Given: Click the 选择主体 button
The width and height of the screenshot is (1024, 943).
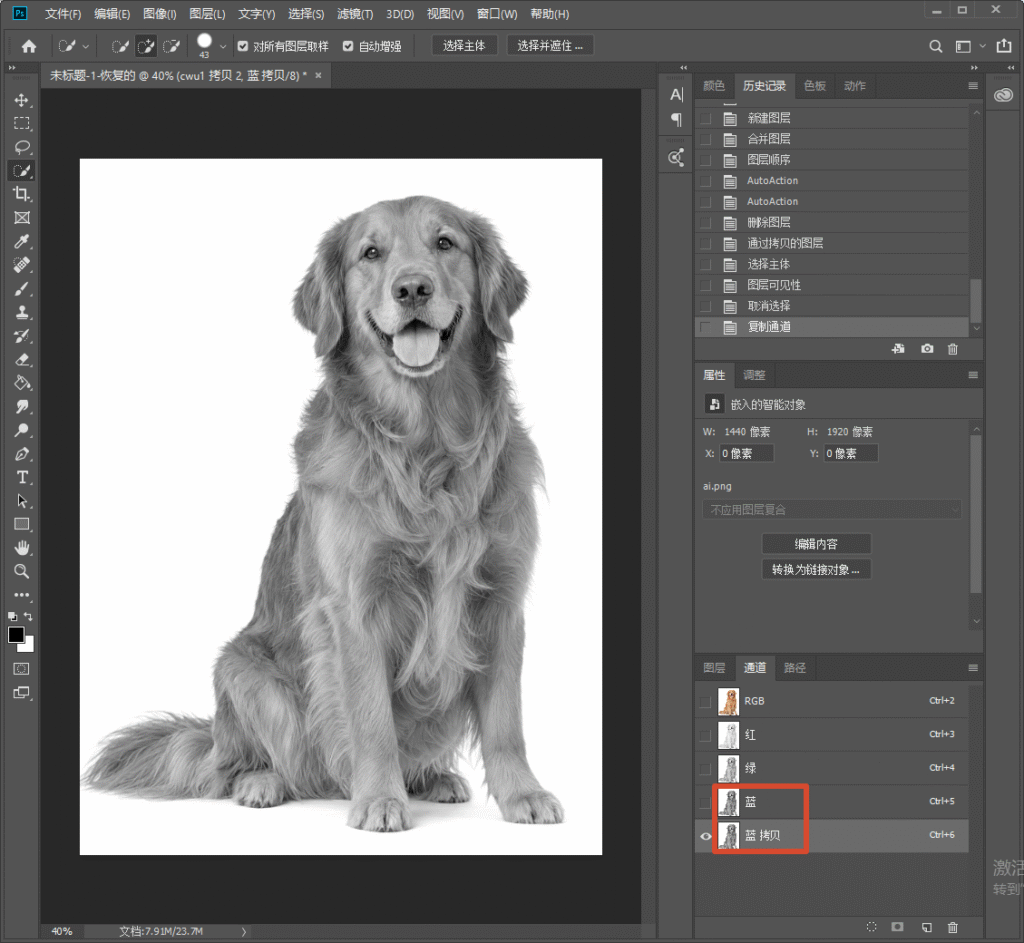Looking at the screenshot, I should (x=464, y=45).
